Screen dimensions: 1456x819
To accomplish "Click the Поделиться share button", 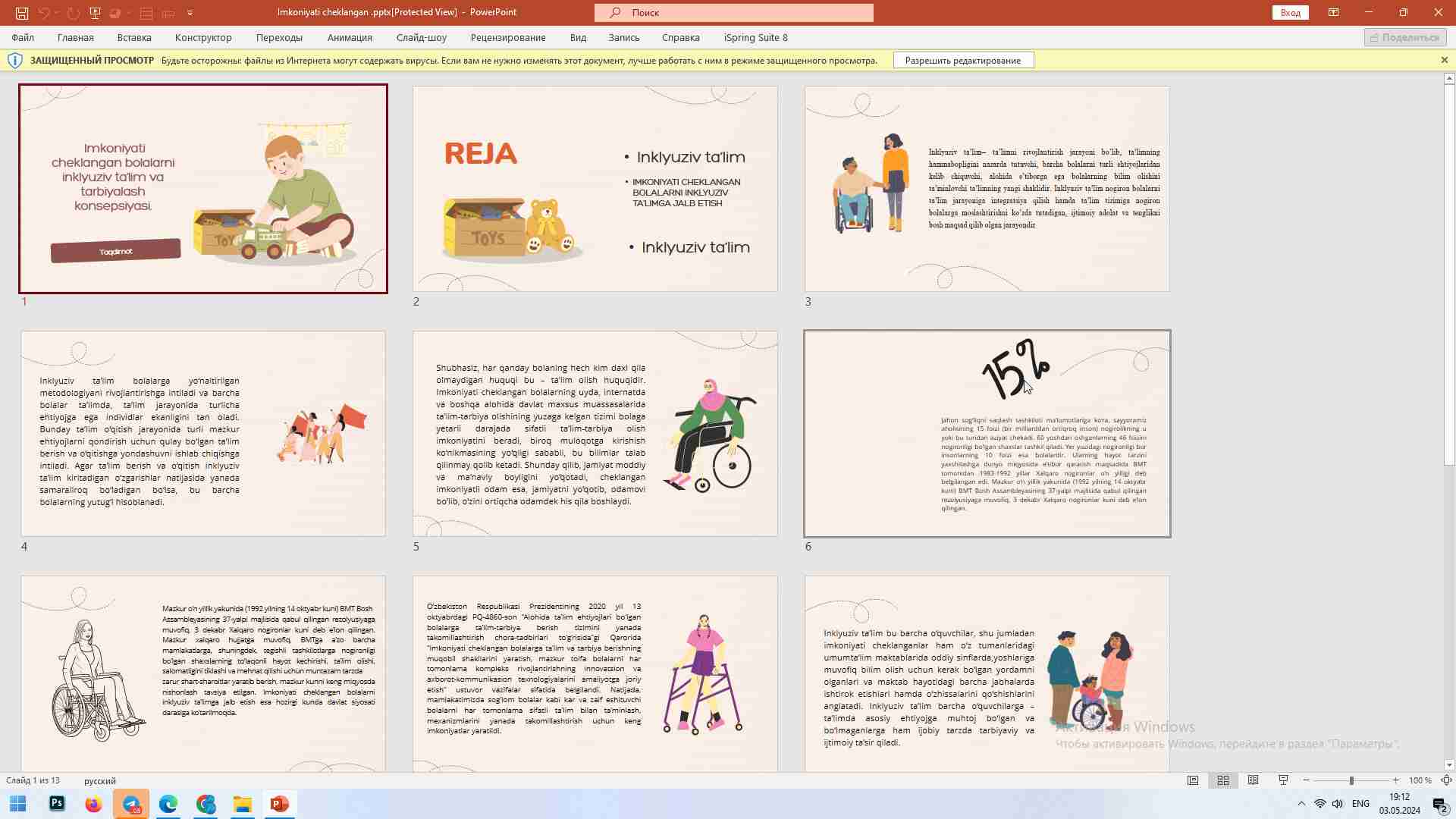I will click(x=1405, y=37).
